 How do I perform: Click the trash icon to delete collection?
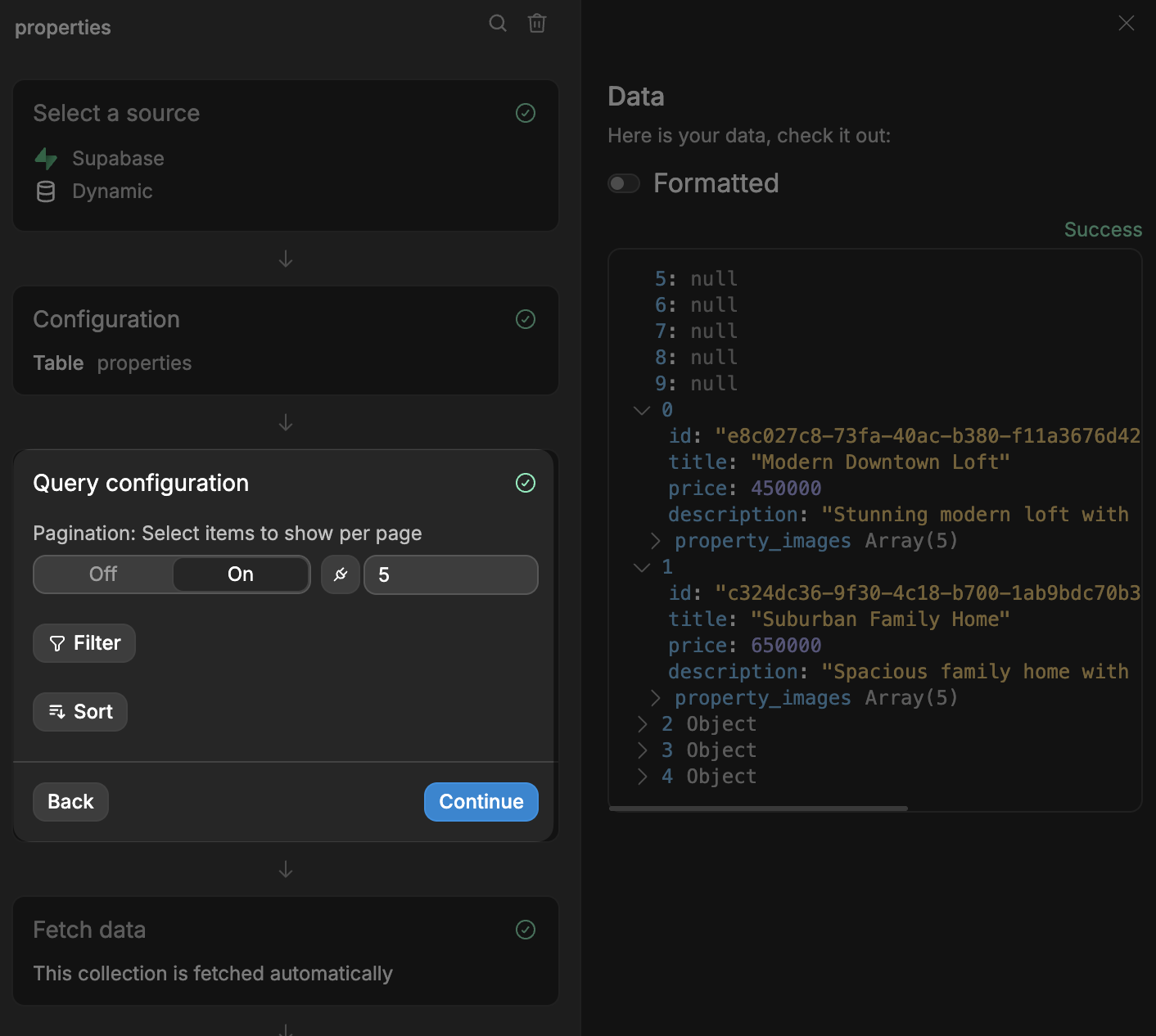tap(537, 24)
